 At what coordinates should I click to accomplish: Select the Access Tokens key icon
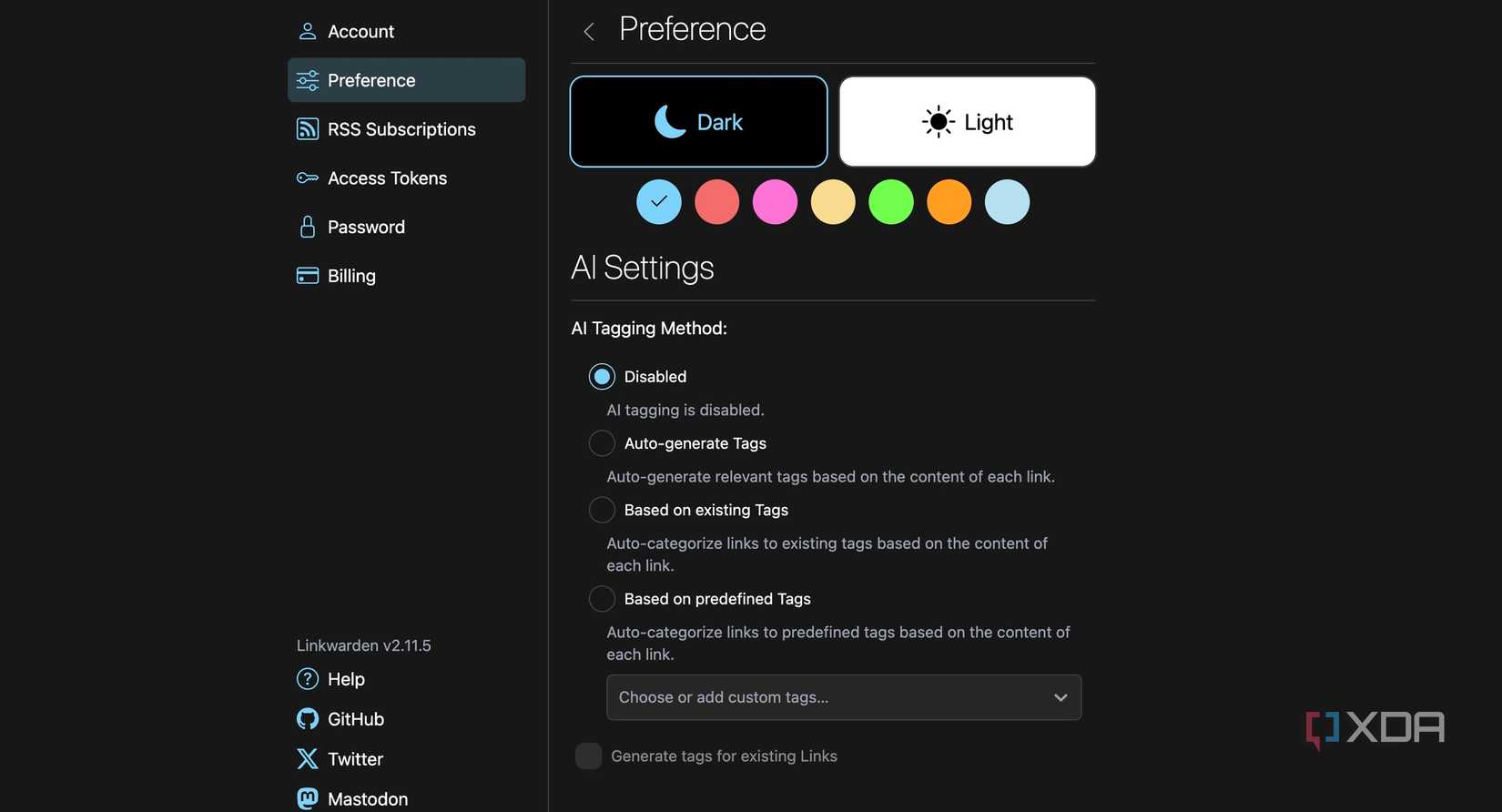(307, 178)
